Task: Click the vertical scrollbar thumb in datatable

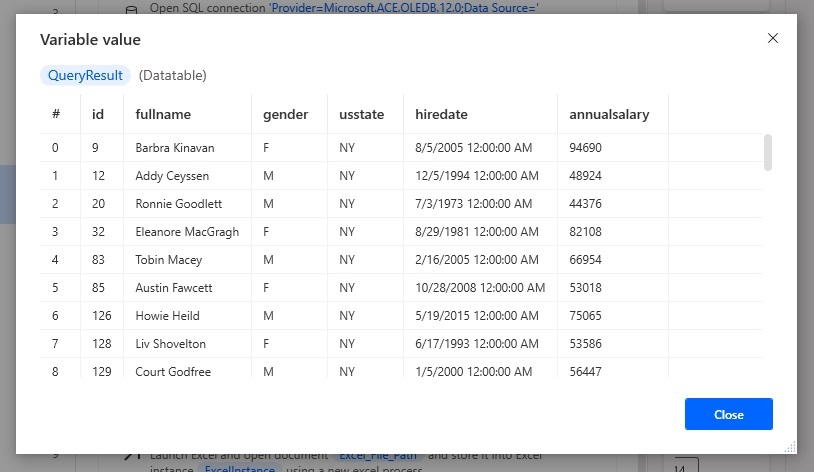Action: click(768, 152)
